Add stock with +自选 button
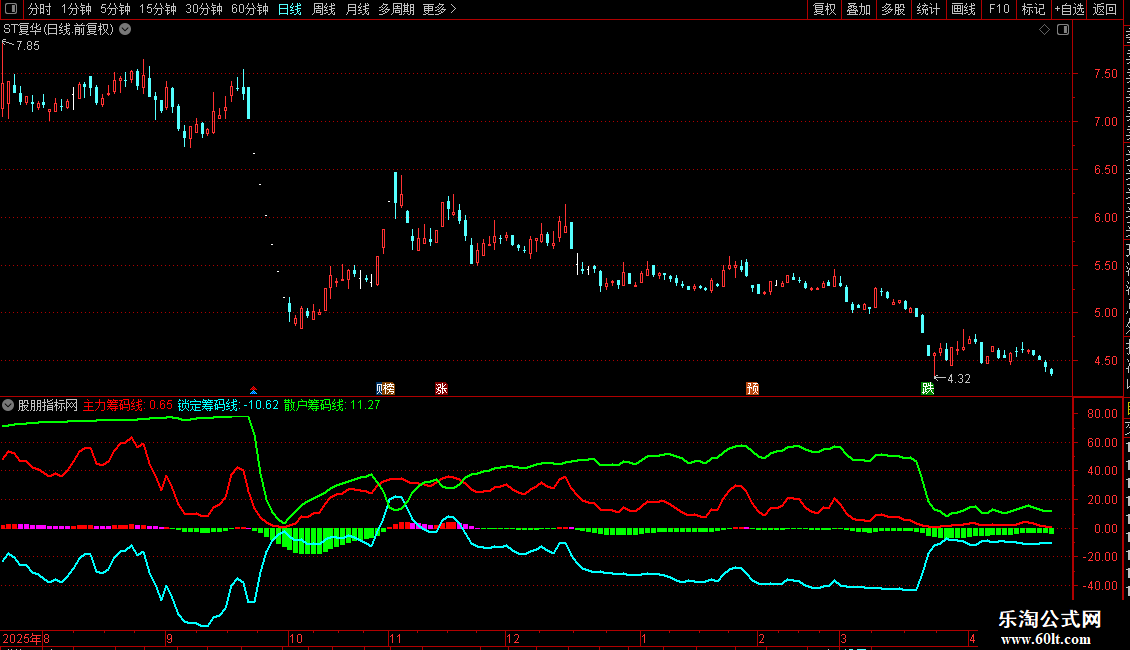Screen dimensions: 1130x650 1069,9
